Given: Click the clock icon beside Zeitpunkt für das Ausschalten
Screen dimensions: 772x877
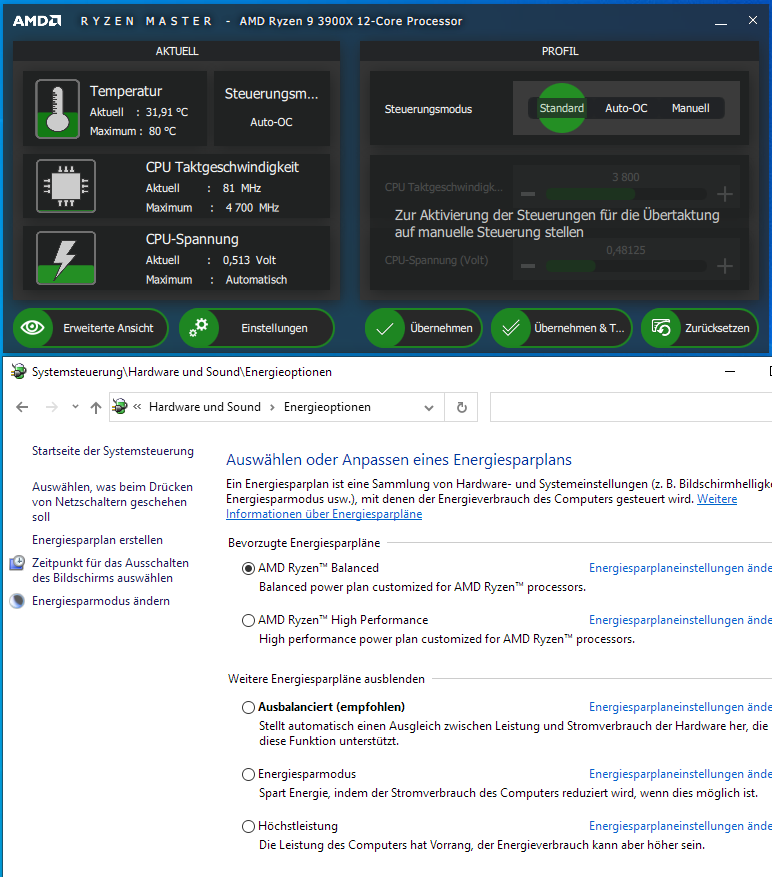Looking at the screenshot, I should click(x=17, y=563).
